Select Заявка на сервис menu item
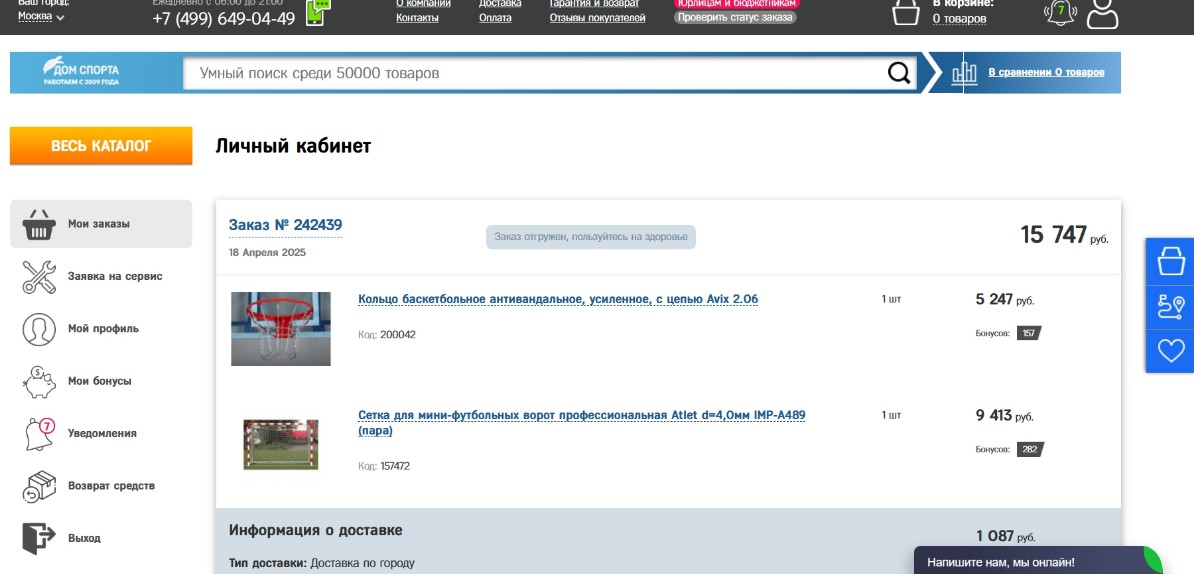This screenshot has width=1194, height=574. point(115,276)
